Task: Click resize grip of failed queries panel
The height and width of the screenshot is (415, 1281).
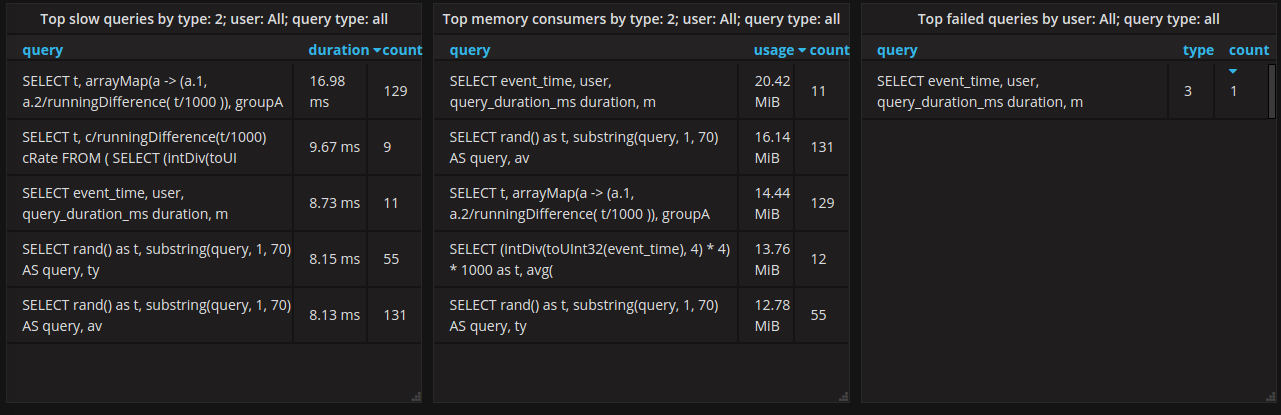Action: coord(1269,397)
